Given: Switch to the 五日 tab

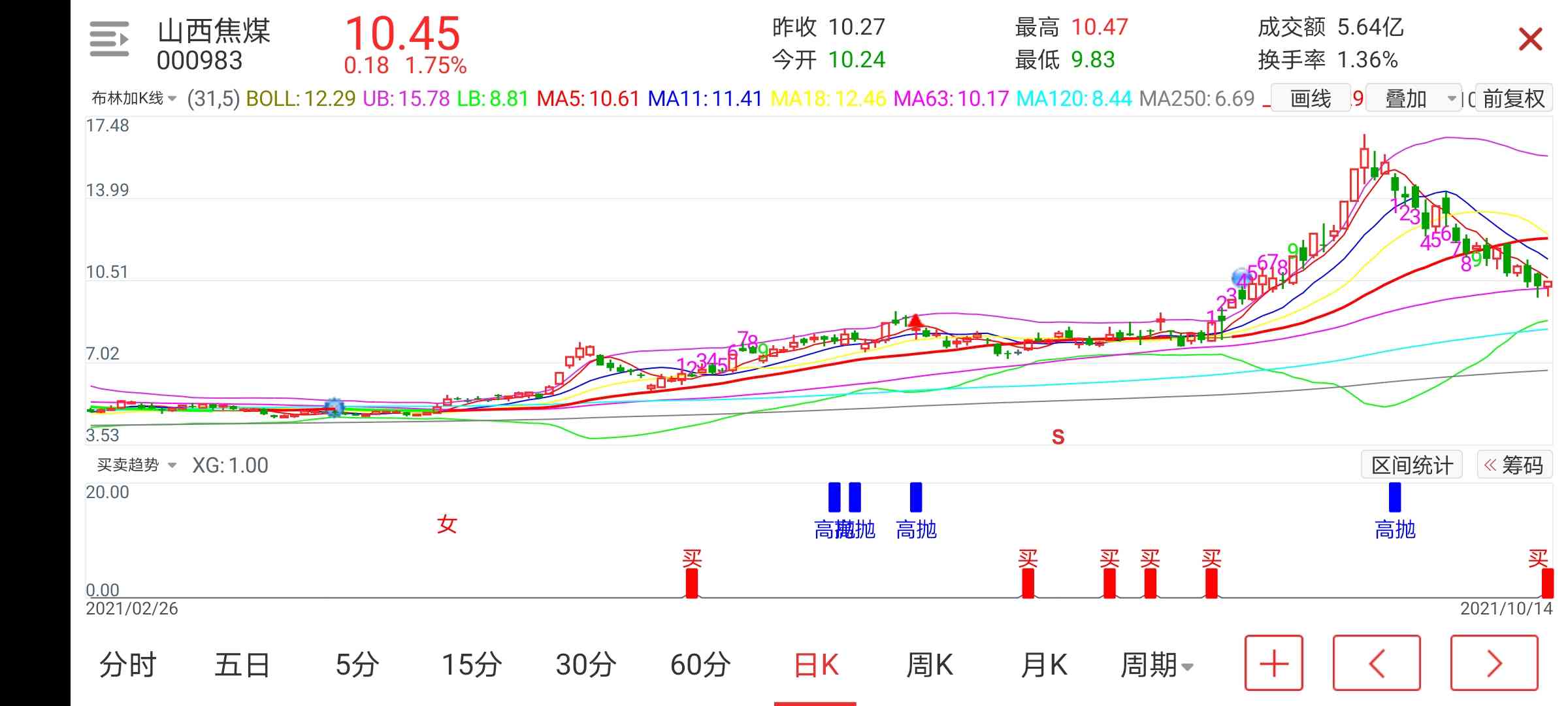Looking at the screenshot, I should tap(242, 665).
